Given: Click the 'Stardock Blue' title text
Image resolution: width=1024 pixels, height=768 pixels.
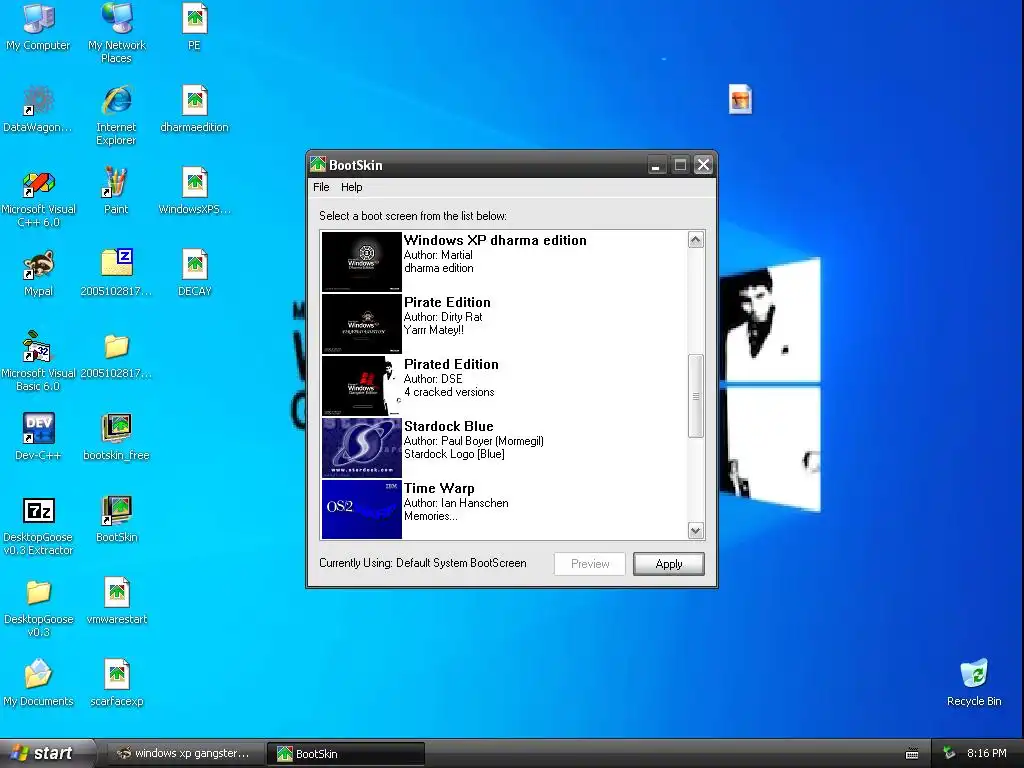Looking at the screenshot, I should 449,426.
